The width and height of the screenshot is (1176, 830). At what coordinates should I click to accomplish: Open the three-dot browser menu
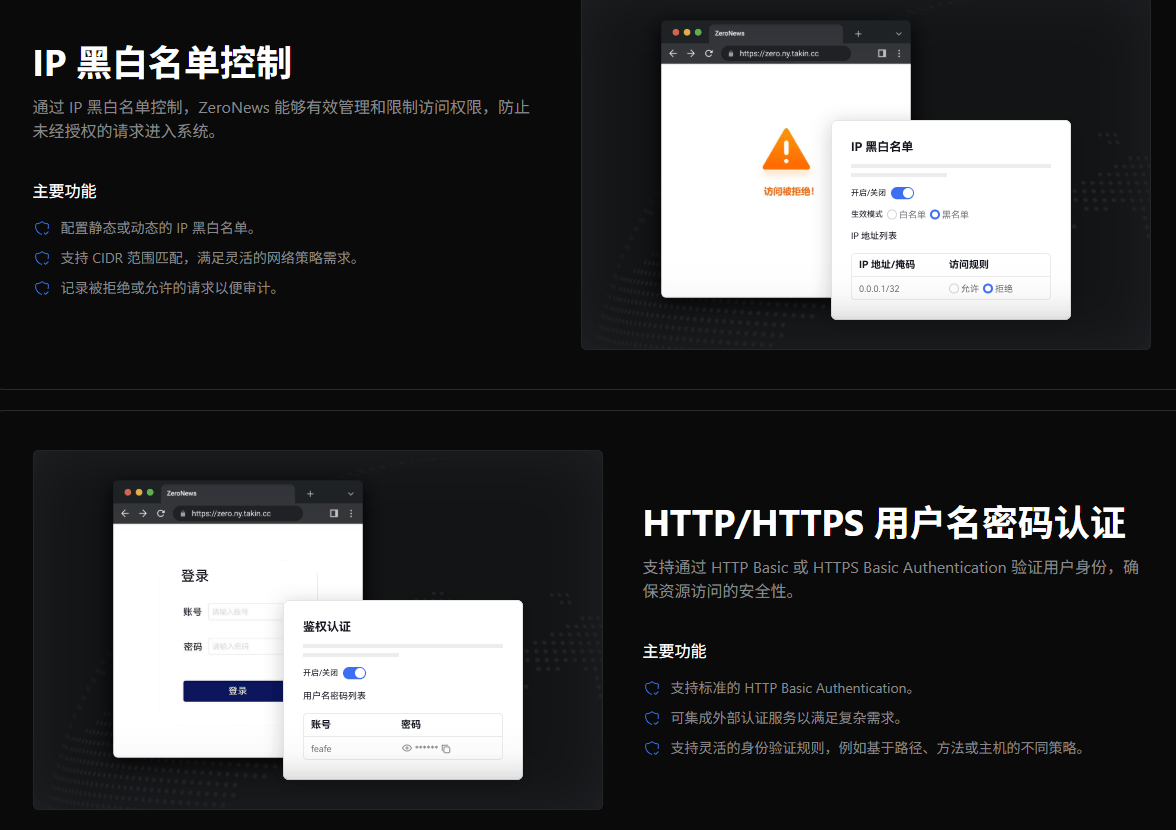click(899, 53)
